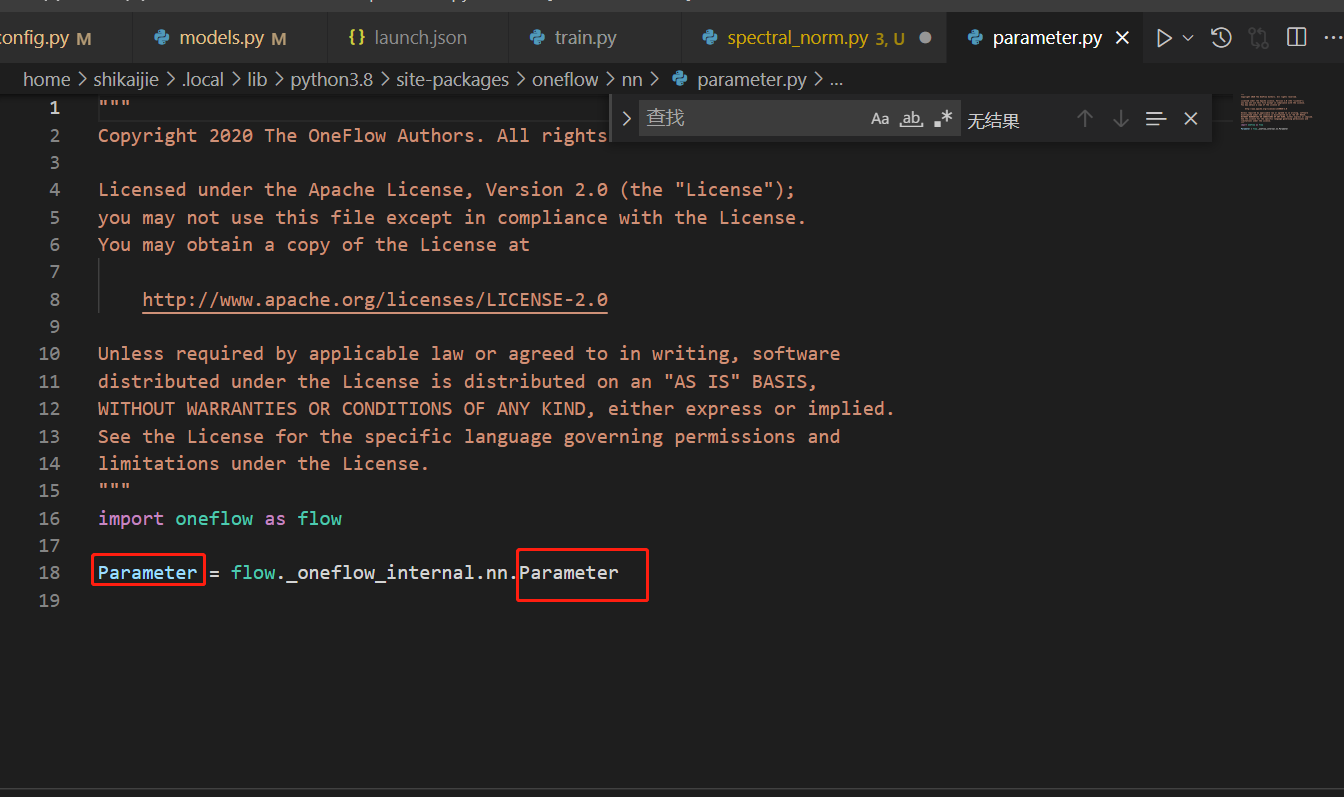The width and height of the screenshot is (1344, 797).
Task: Open the launch.json tab
Action: [x=417, y=37]
